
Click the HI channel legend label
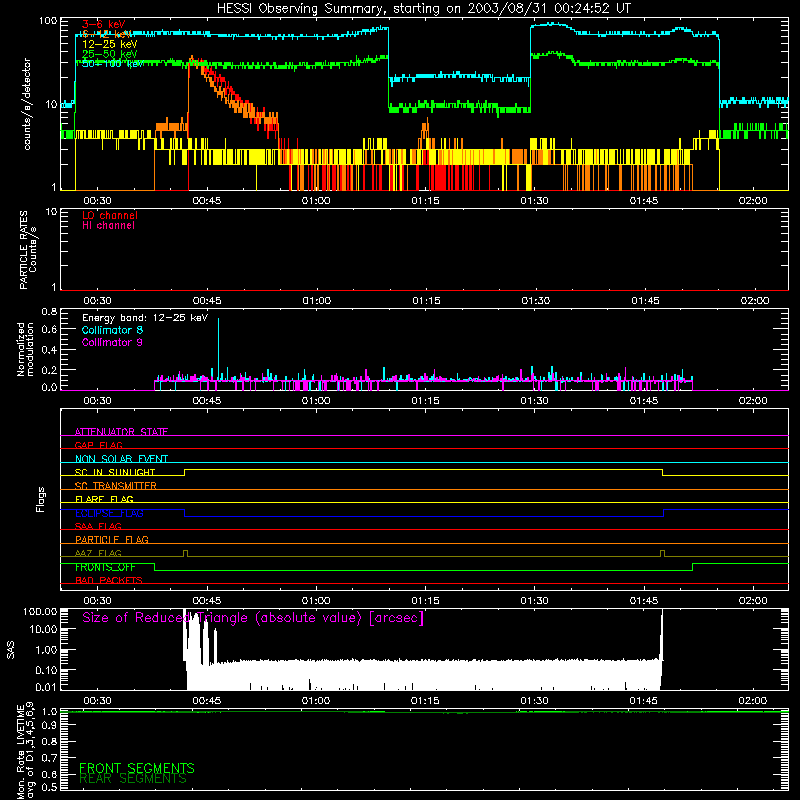[x=108, y=226]
